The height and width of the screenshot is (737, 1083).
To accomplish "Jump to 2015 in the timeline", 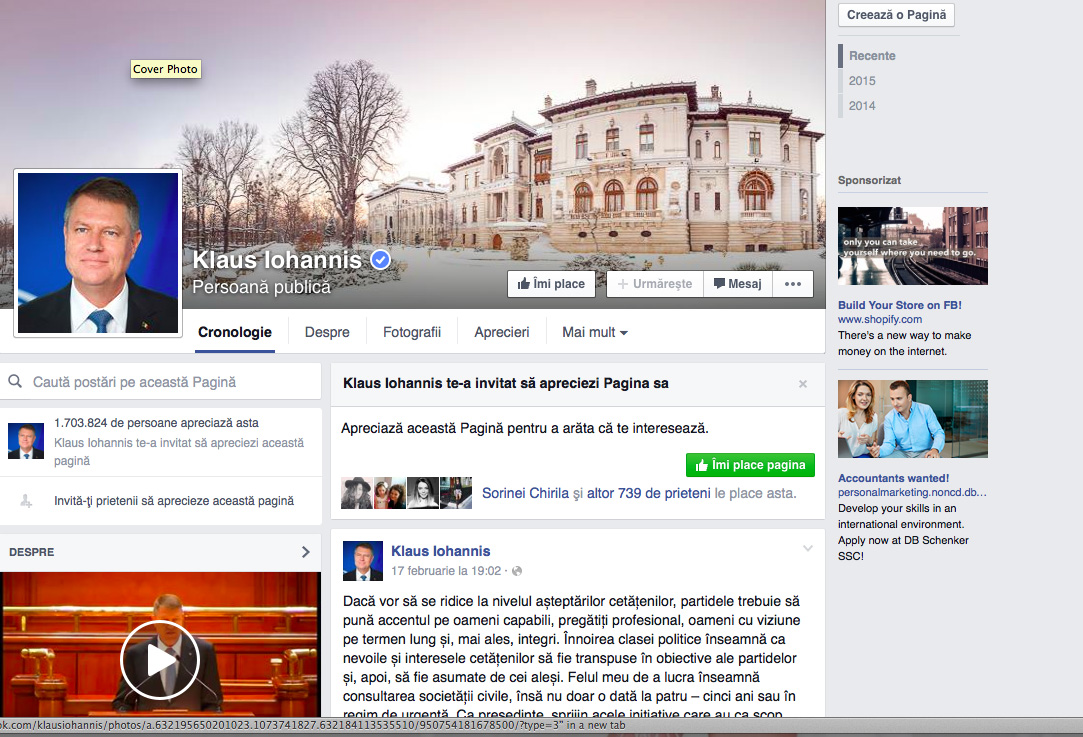I will pyautogui.click(x=862, y=81).
